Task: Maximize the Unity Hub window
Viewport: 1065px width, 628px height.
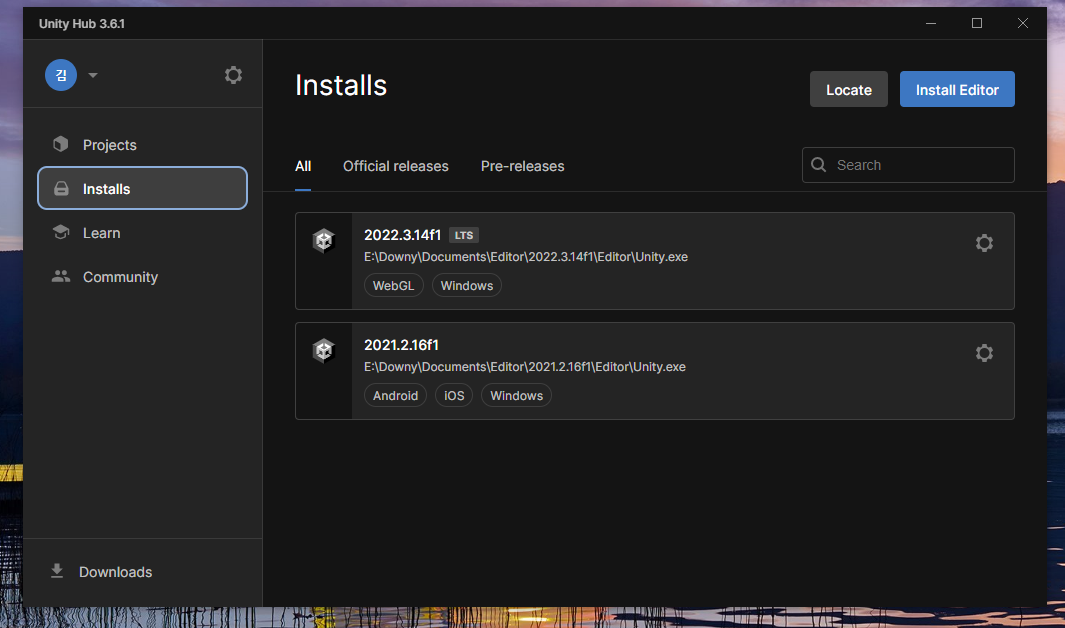Action: pyautogui.click(x=977, y=23)
